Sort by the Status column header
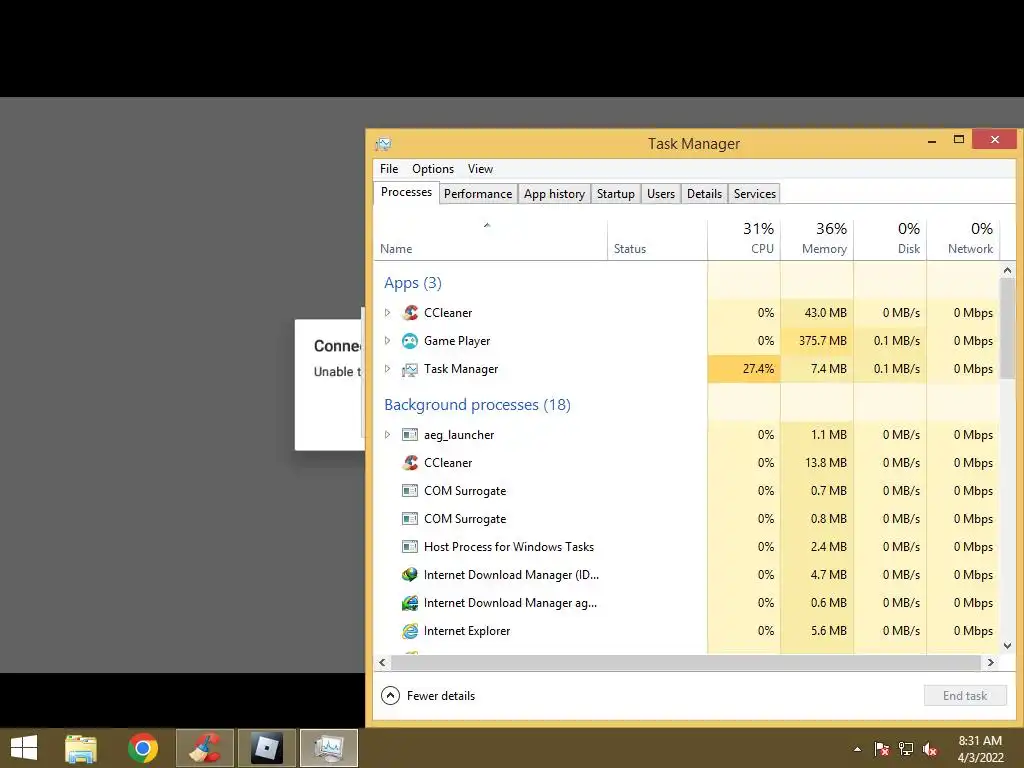Screen dimensions: 1024x768 click(x=657, y=240)
